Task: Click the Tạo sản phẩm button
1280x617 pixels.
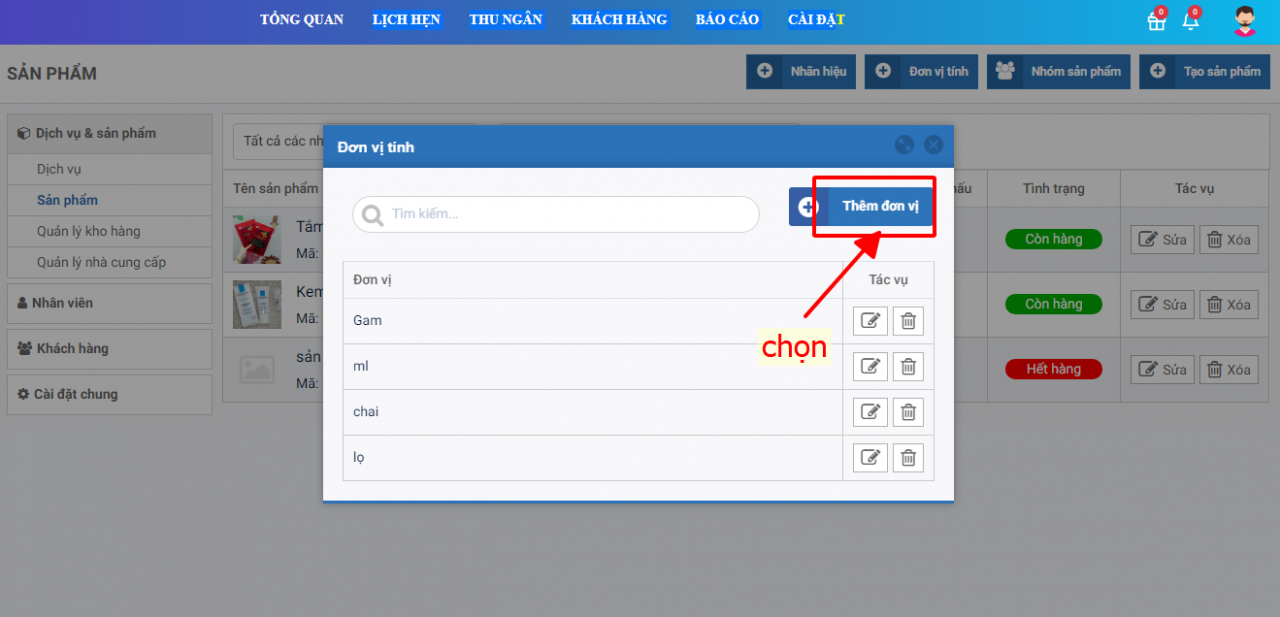Action: [x=1204, y=72]
